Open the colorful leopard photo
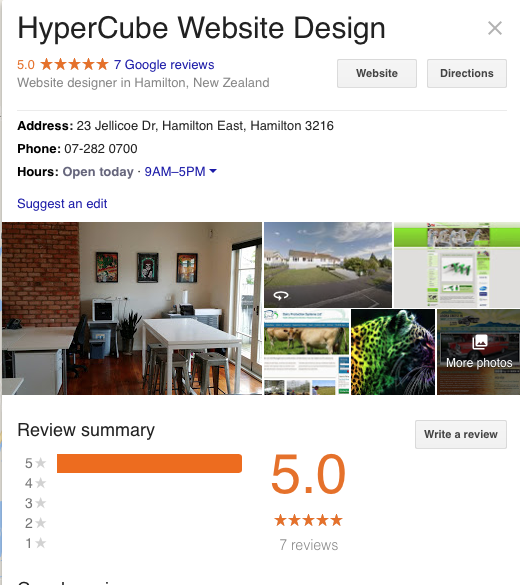 pyautogui.click(x=393, y=352)
